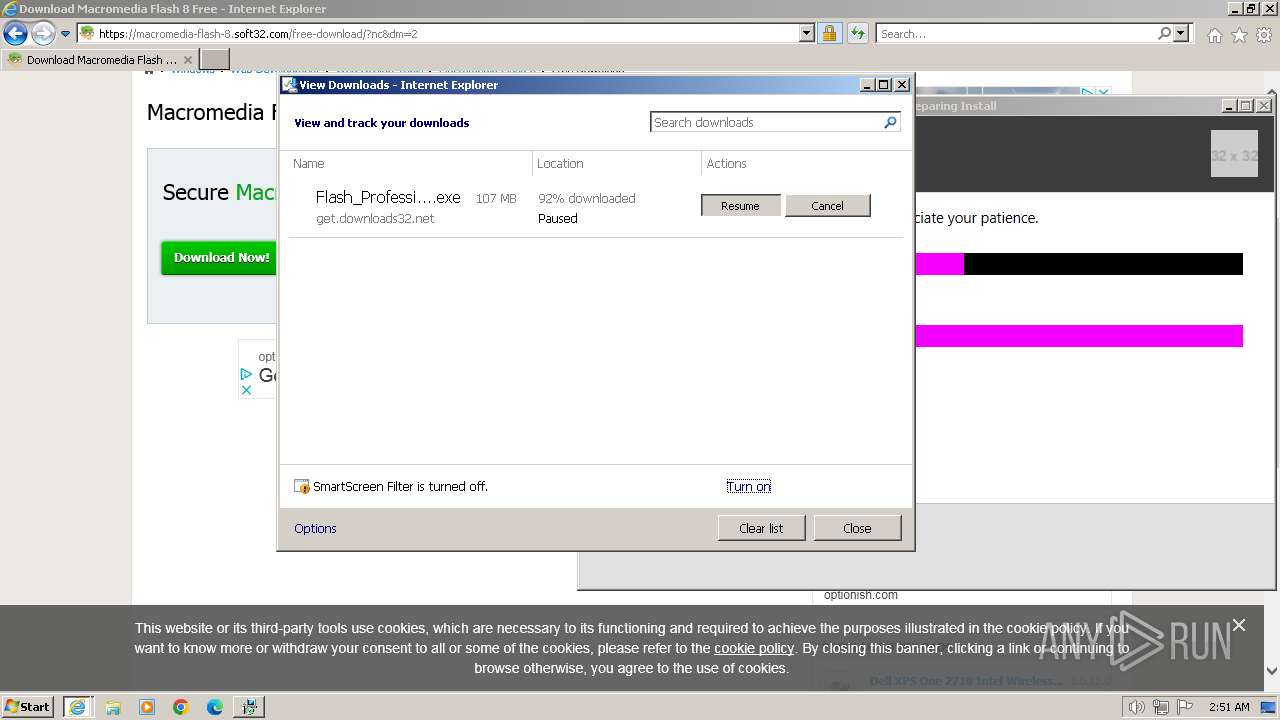This screenshot has width=1280, height=720.
Task: Click green Download Now! button
Action: pyautogui.click(x=219, y=257)
